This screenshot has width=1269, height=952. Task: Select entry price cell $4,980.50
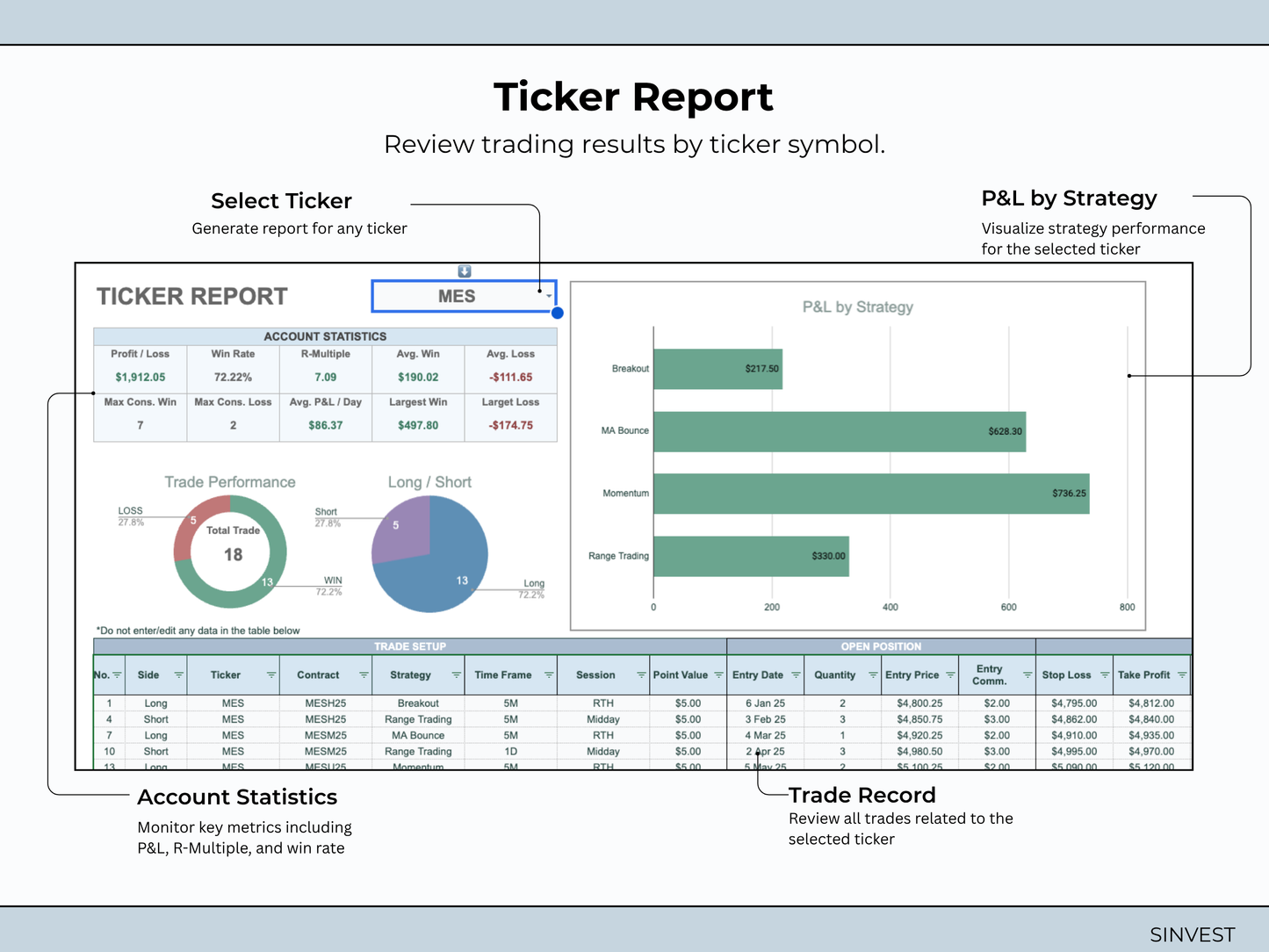[x=919, y=752]
